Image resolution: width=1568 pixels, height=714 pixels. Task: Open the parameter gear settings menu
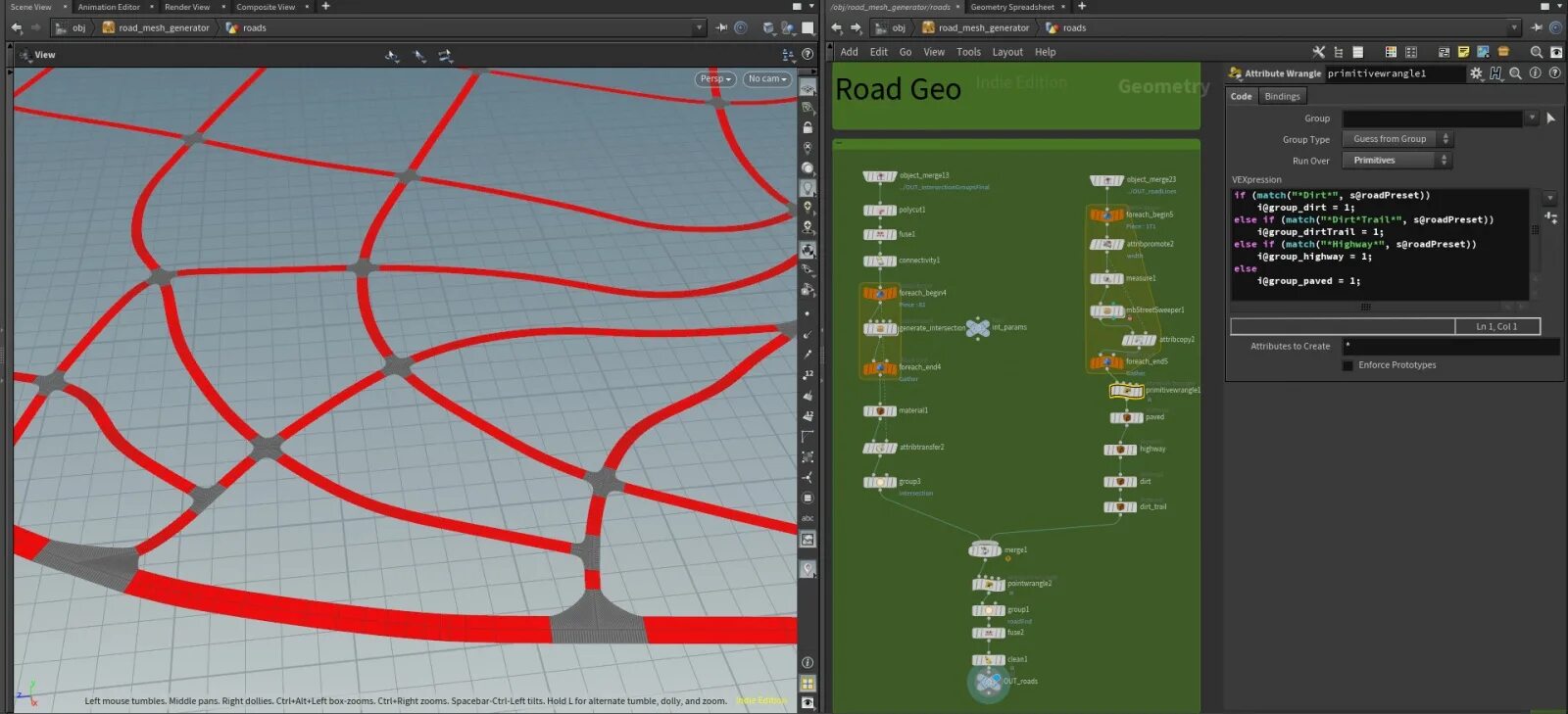[x=1476, y=73]
